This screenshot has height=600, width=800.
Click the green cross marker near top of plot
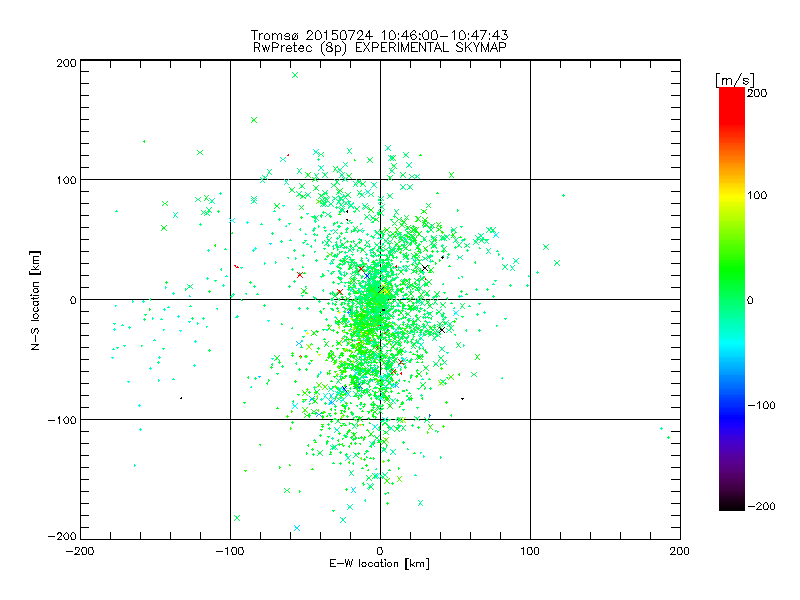[x=295, y=75]
